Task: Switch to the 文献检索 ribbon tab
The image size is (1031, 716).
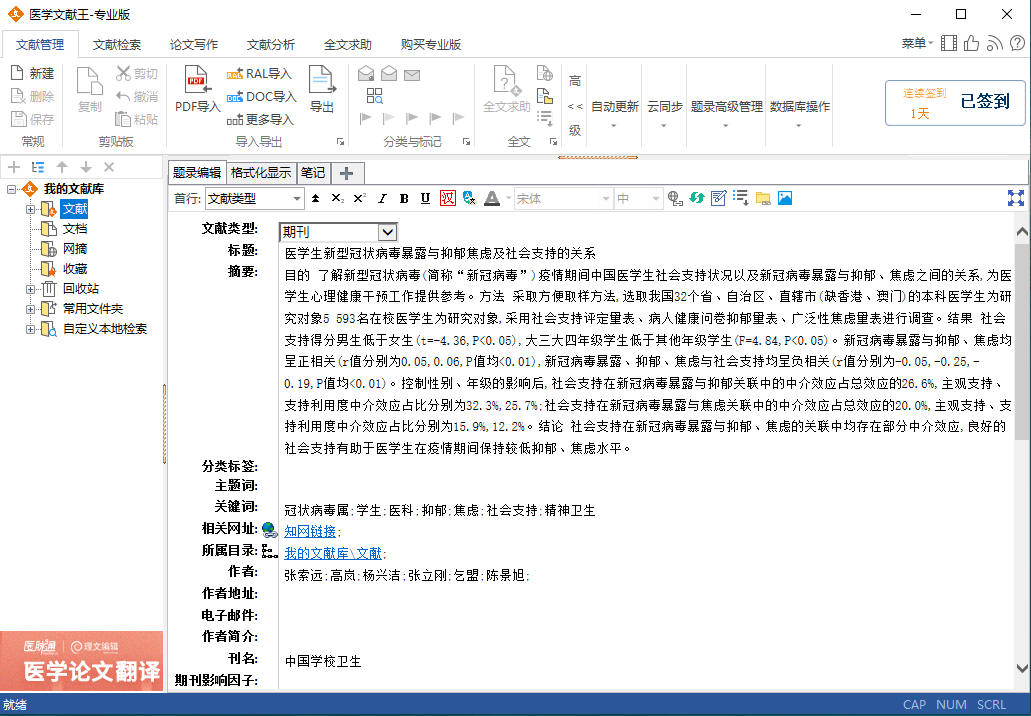Action: click(117, 45)
